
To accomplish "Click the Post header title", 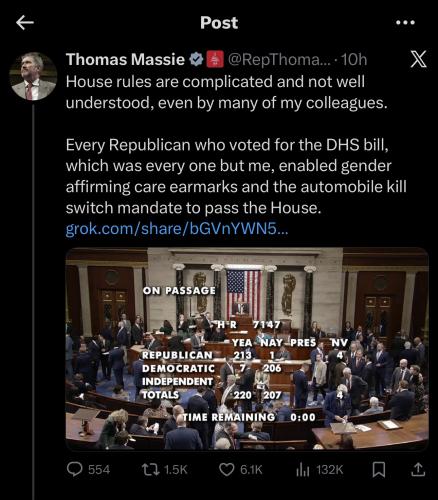I will (219, 23).
